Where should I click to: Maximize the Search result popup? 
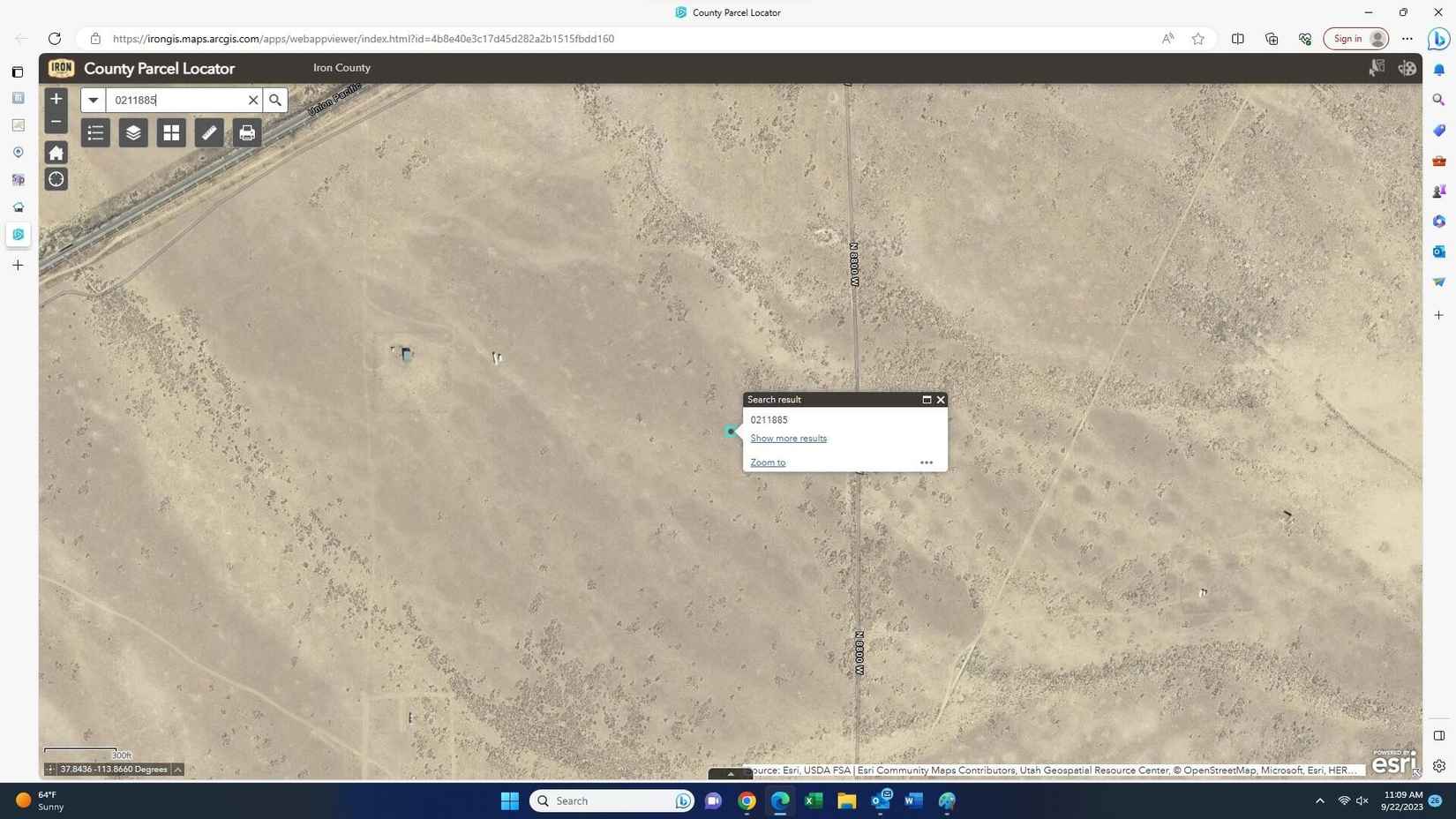(x=927, y=400)
